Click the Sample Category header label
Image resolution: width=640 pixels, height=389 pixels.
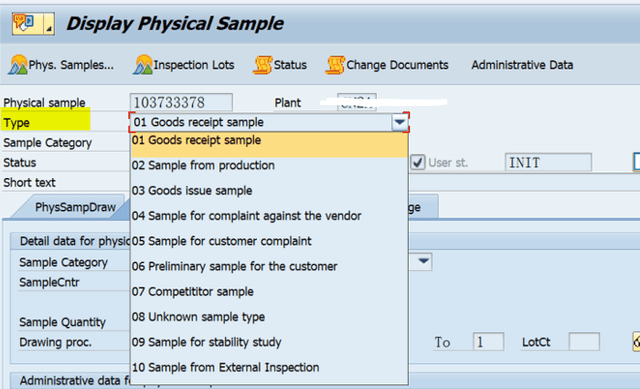[47, 143]
